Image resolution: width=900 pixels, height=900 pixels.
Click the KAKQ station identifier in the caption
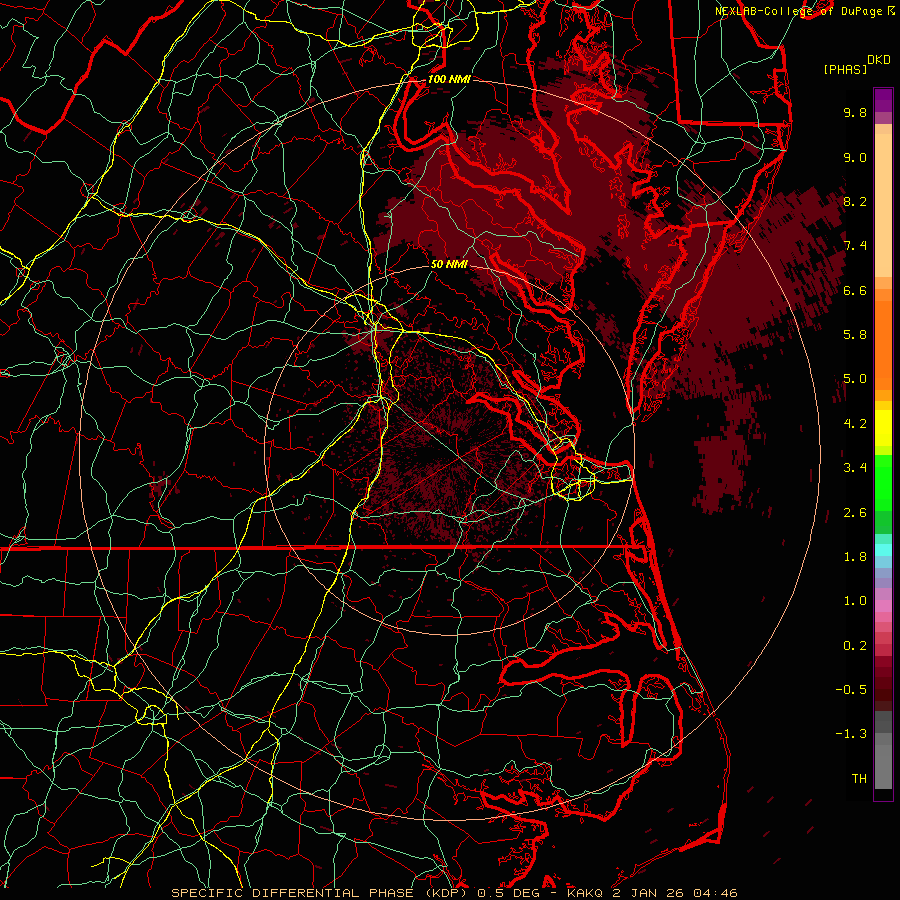[585, 893]
